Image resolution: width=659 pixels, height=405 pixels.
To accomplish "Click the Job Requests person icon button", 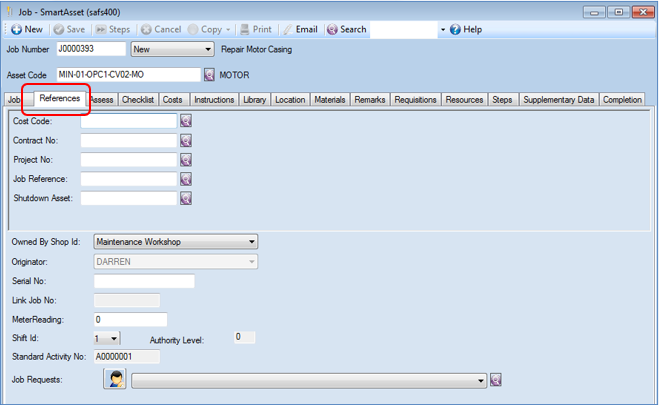I will click(x=115, y=379).
